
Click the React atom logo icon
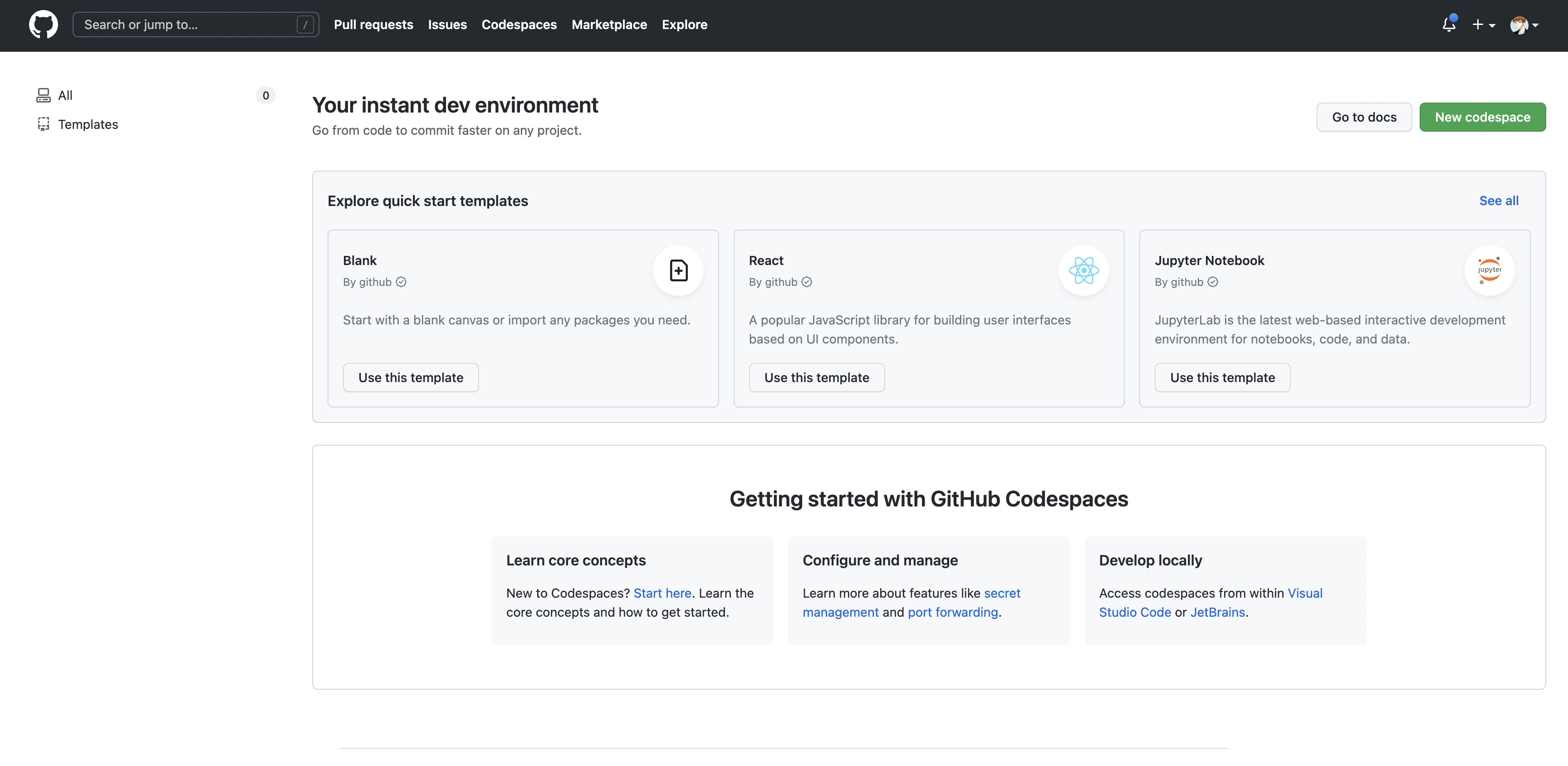(1083, 270)
